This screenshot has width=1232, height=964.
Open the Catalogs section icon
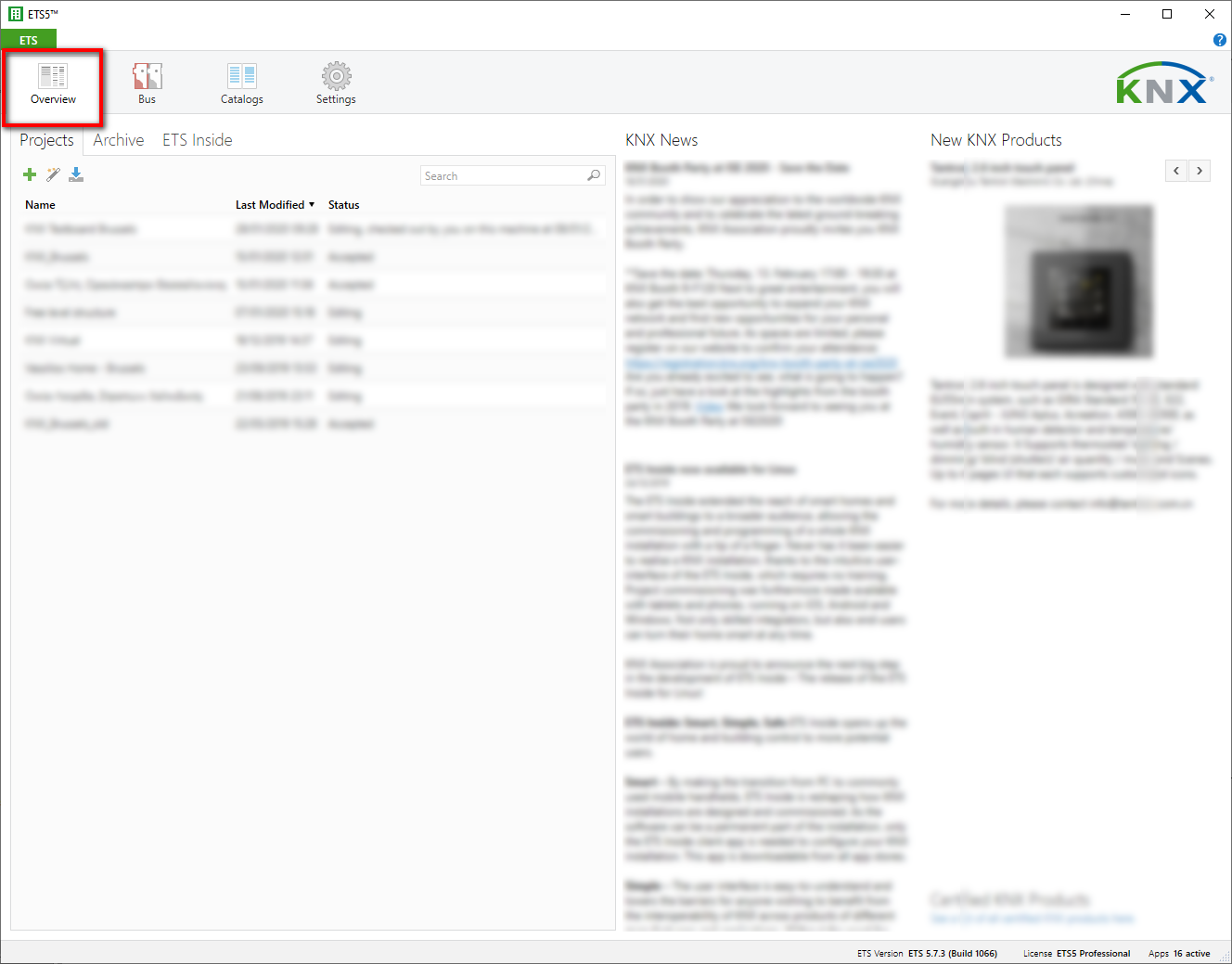(241, 76)
